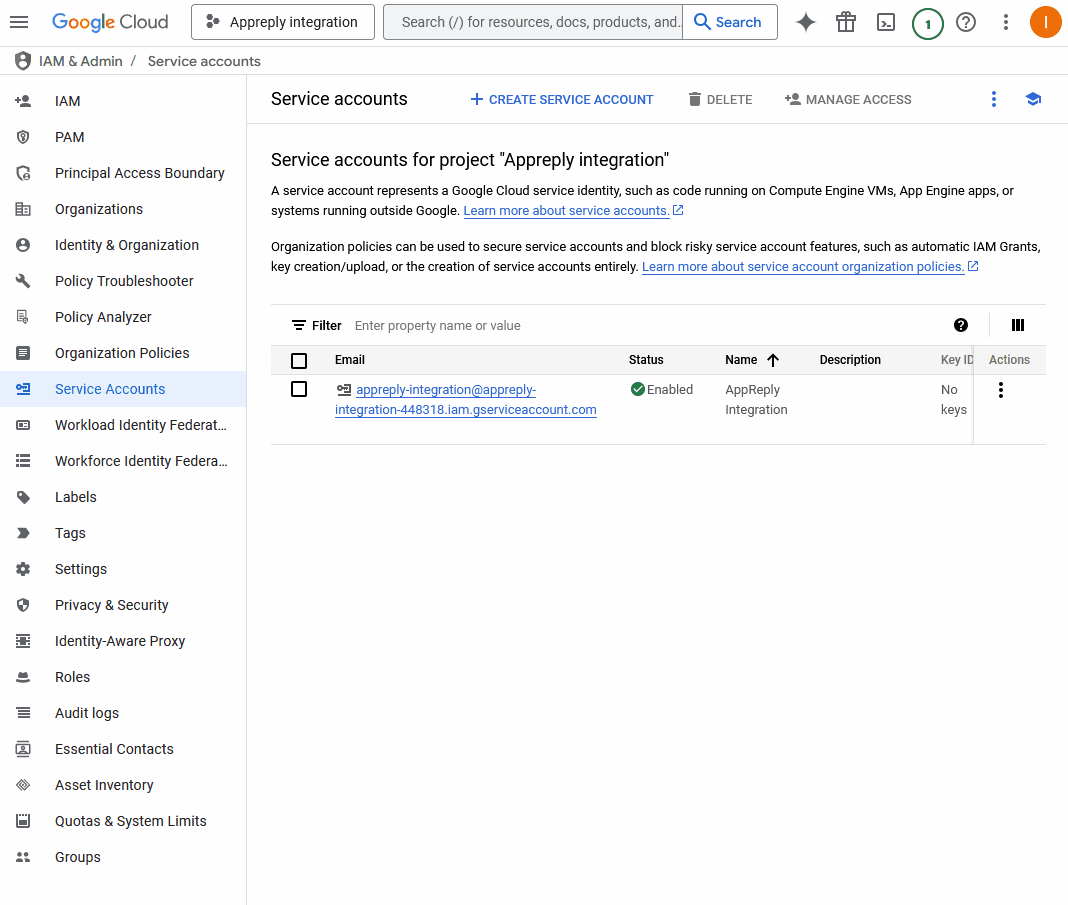Click the Delete button
Image resolution: width=1068 pixels, height=905 pixels.
[x=720, y=99]
